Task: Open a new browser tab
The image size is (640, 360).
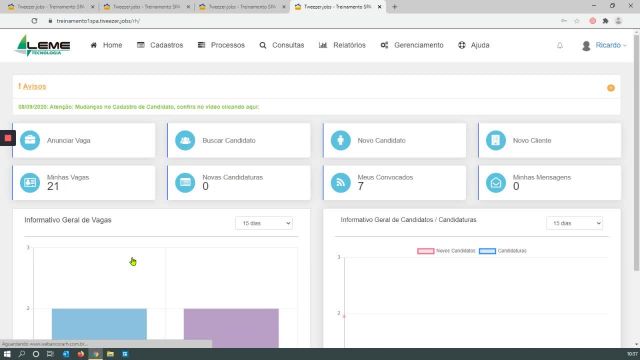Action: click(x=394, y=7)
